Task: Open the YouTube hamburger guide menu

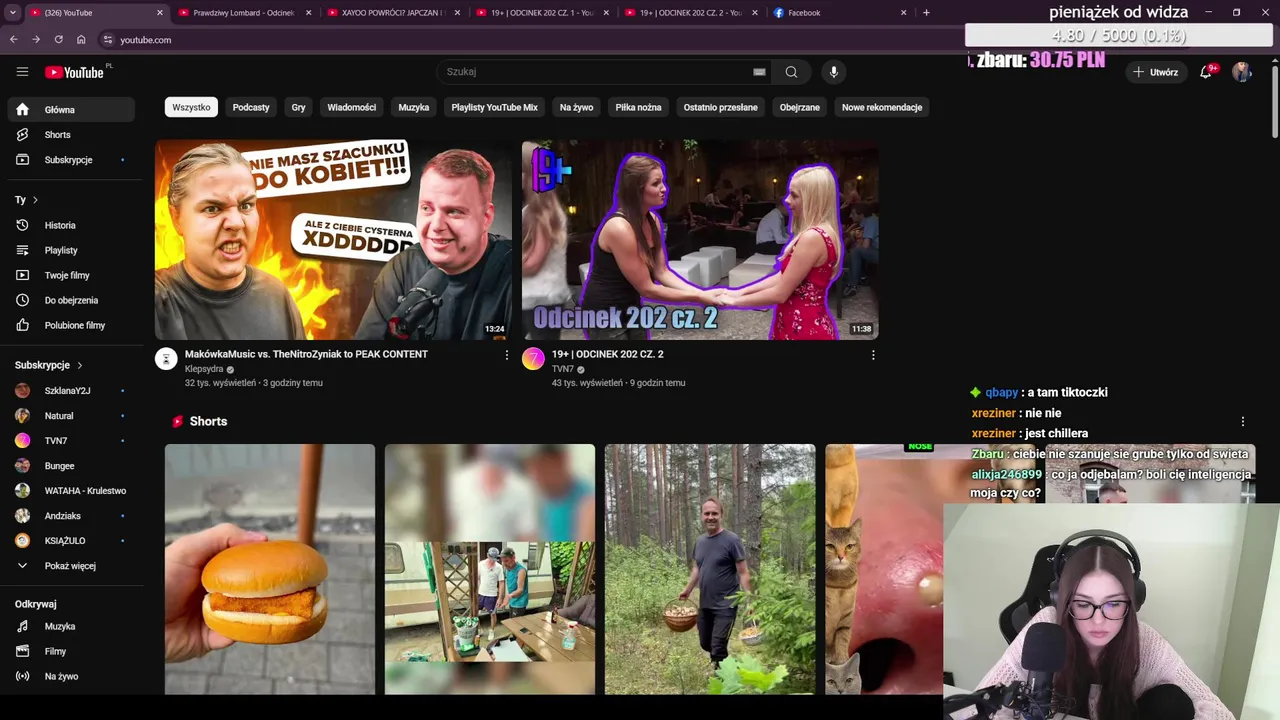Action: coord(22,72)
